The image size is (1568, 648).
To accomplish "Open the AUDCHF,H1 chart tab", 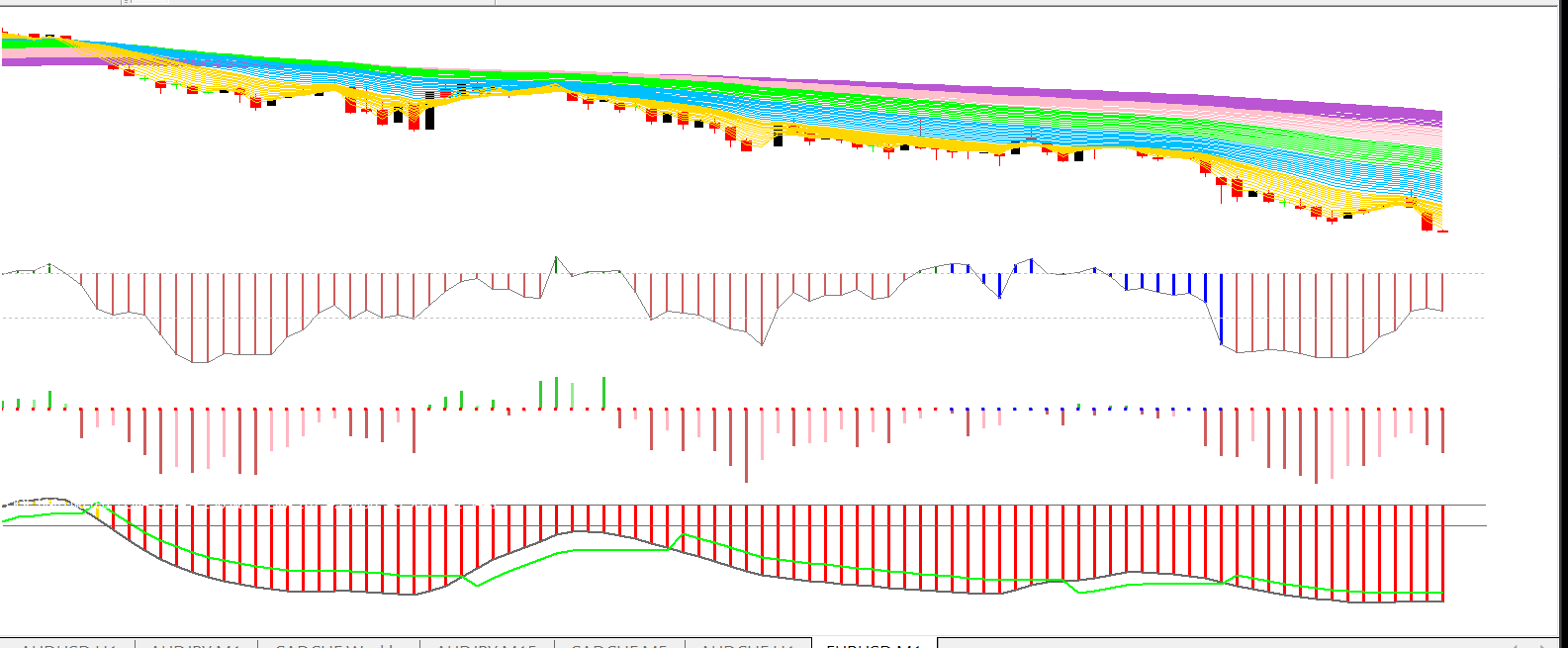I will click(x=747, y=643).
